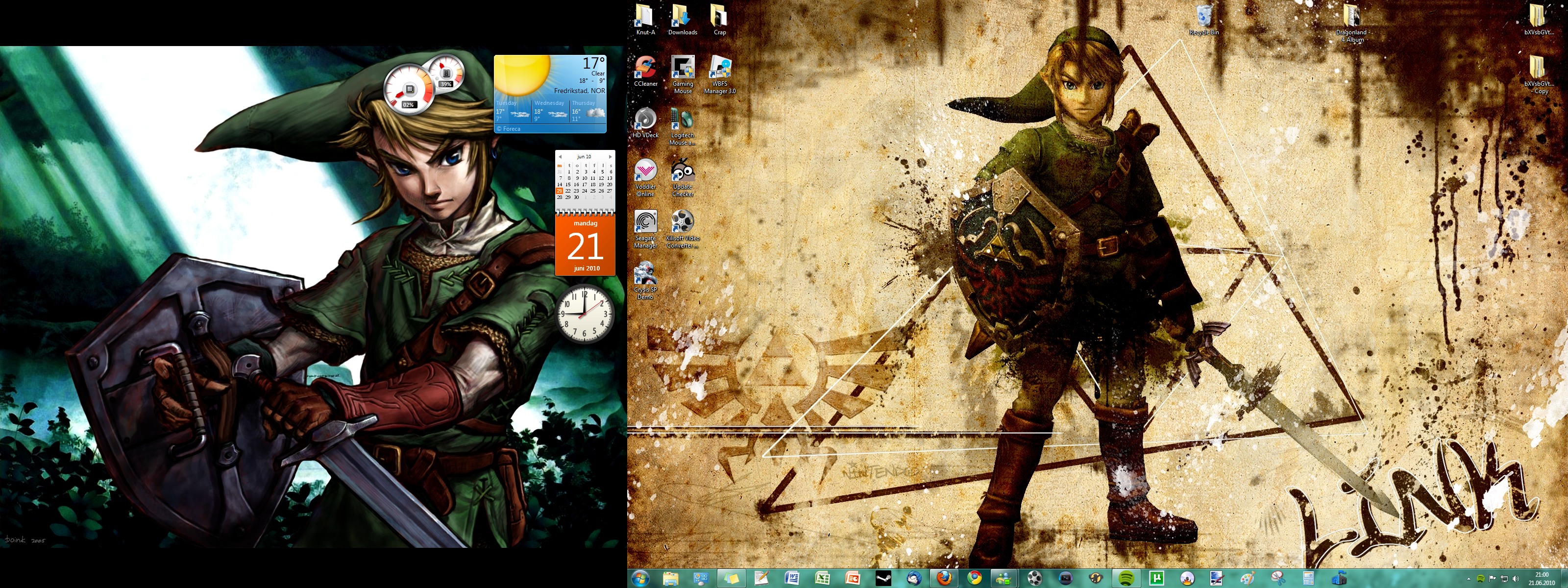This screenshot has height=588, width=1568.
Task: Click the Thursday forecast in weather gadget
Action: [588, 111]
